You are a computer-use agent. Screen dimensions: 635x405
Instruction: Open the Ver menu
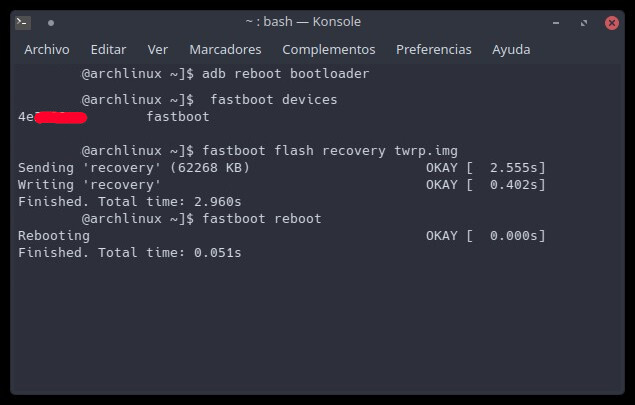click(x=158, y=50)
